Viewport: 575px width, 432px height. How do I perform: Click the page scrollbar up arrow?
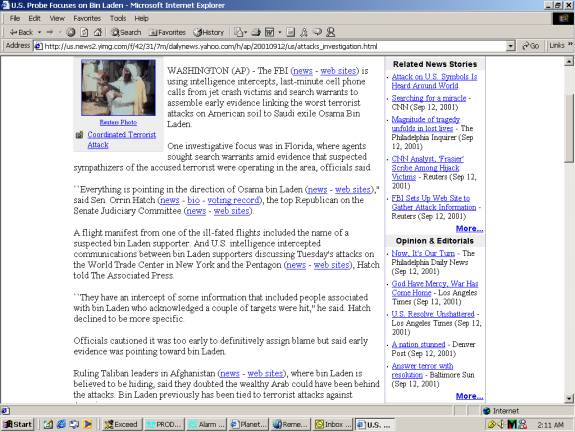(569, 61)
